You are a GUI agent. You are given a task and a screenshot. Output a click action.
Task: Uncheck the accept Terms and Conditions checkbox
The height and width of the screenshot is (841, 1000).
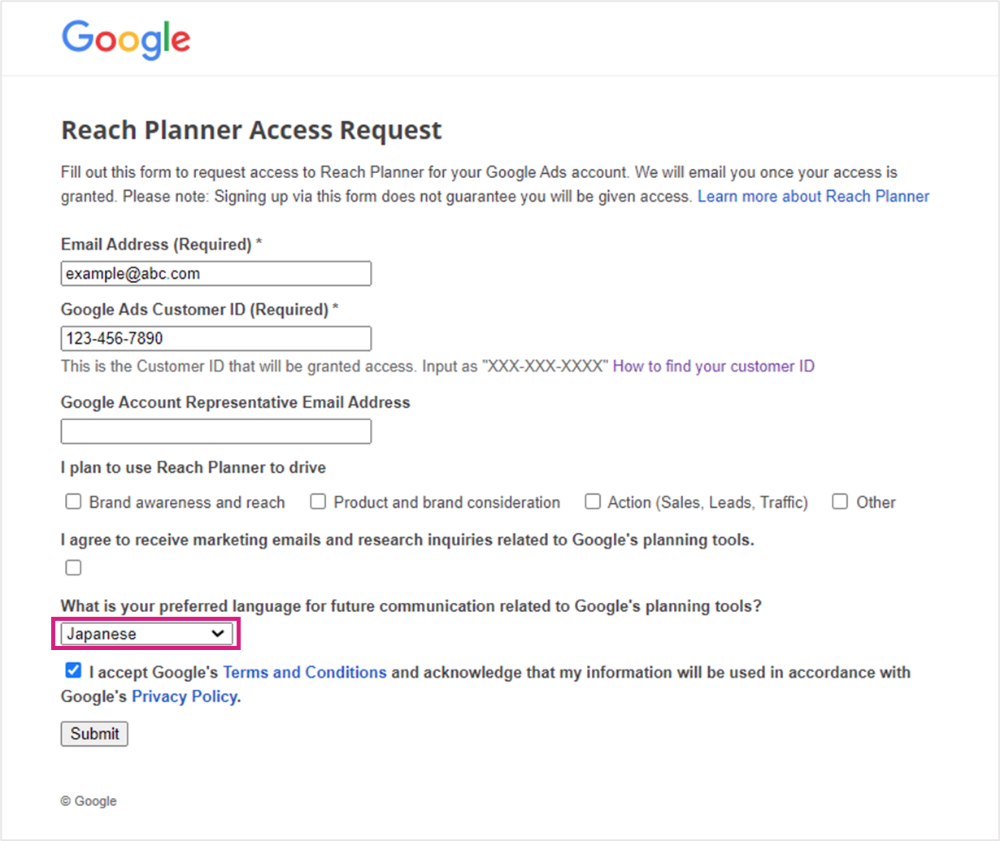[73, 670]
